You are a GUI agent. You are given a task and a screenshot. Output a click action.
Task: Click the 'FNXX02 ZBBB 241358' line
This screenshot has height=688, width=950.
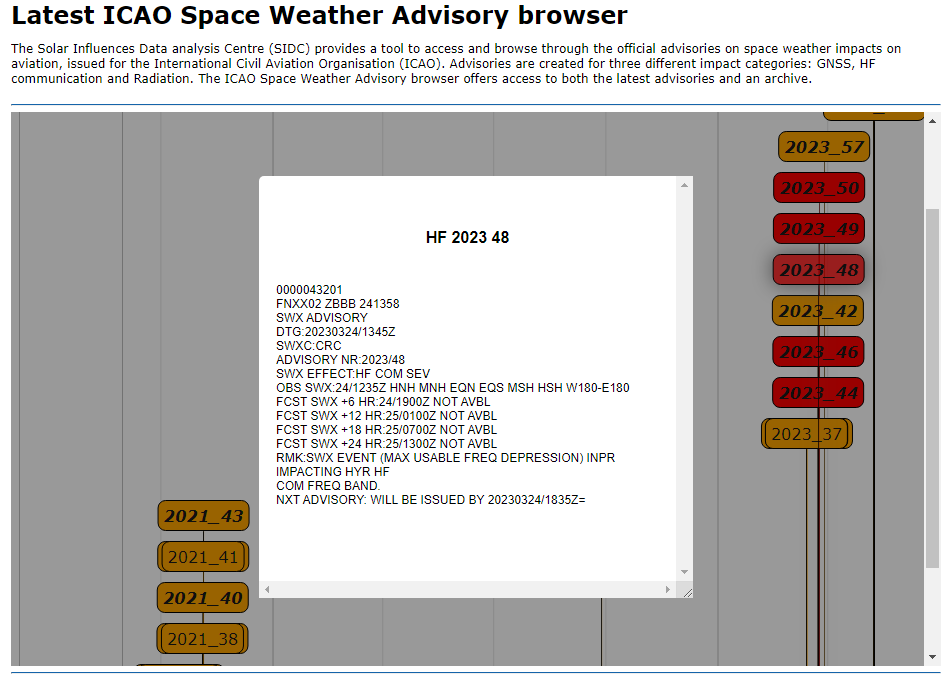[338, 304]
